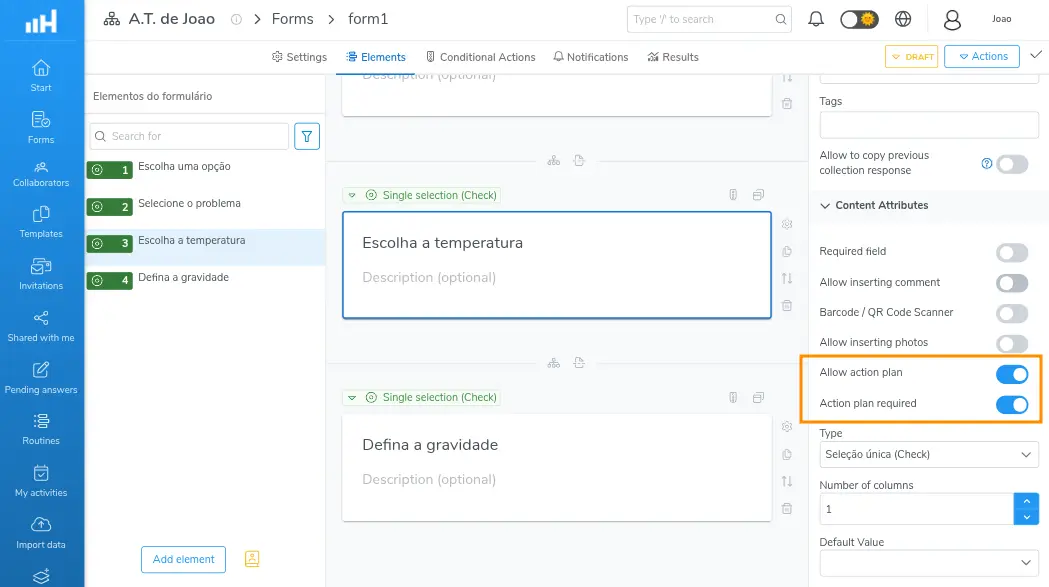Click Description field of Escolha a temperatura

point(429,277)
